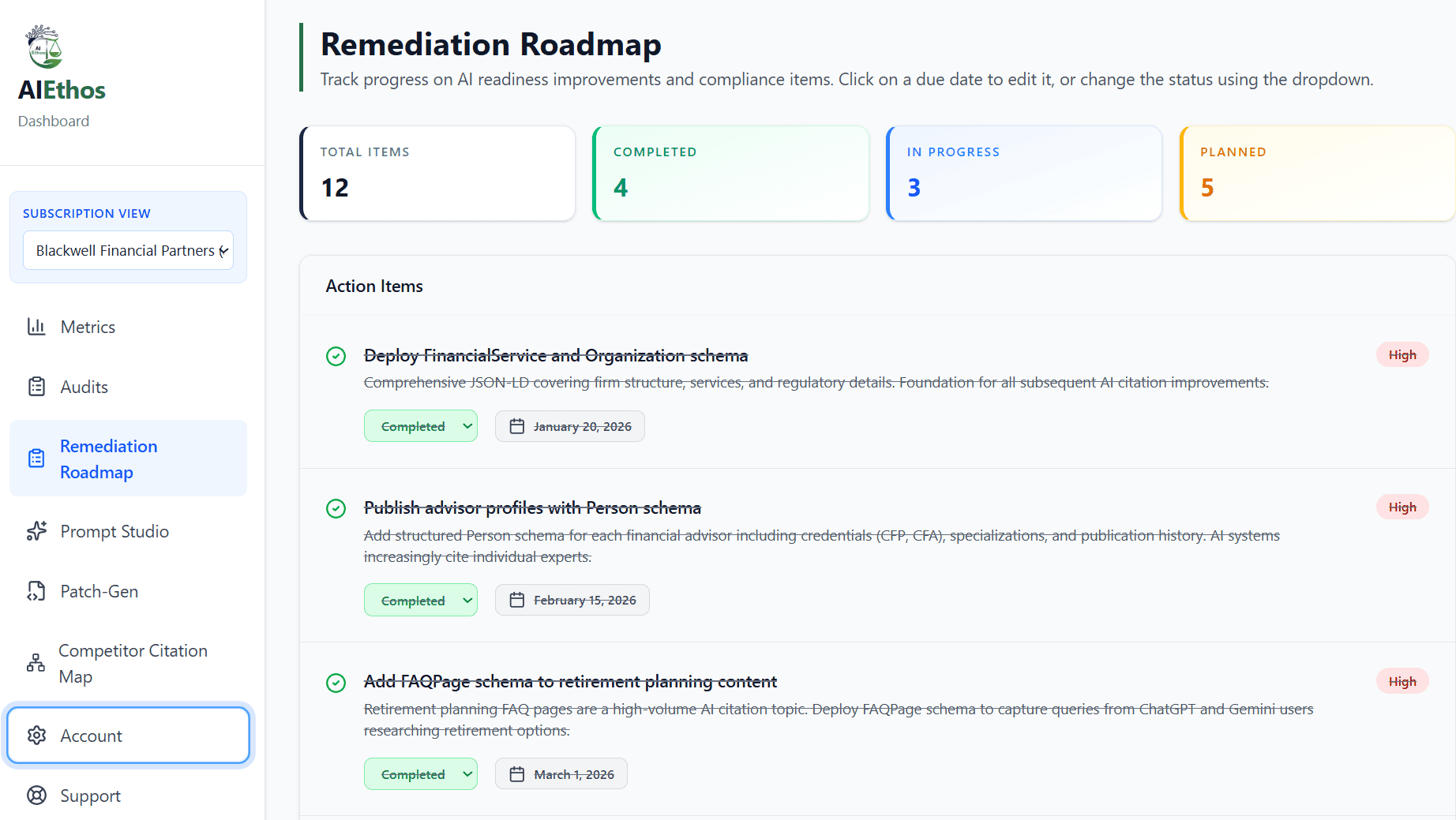Click check circle for Deploy FinancialService item

(336, 356)
